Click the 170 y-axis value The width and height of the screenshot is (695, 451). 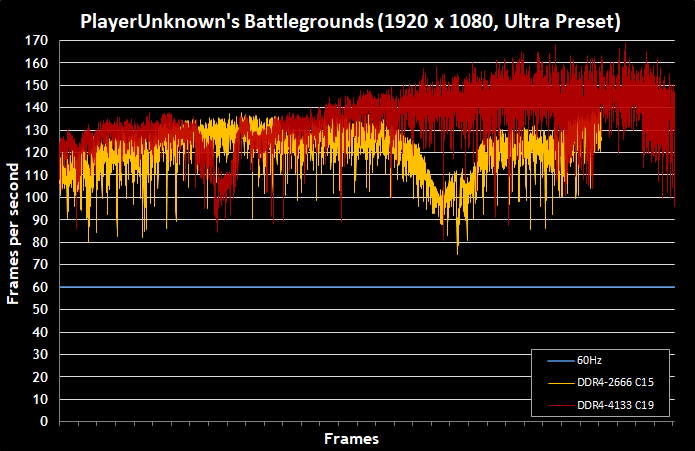click(x=36, y=41)
